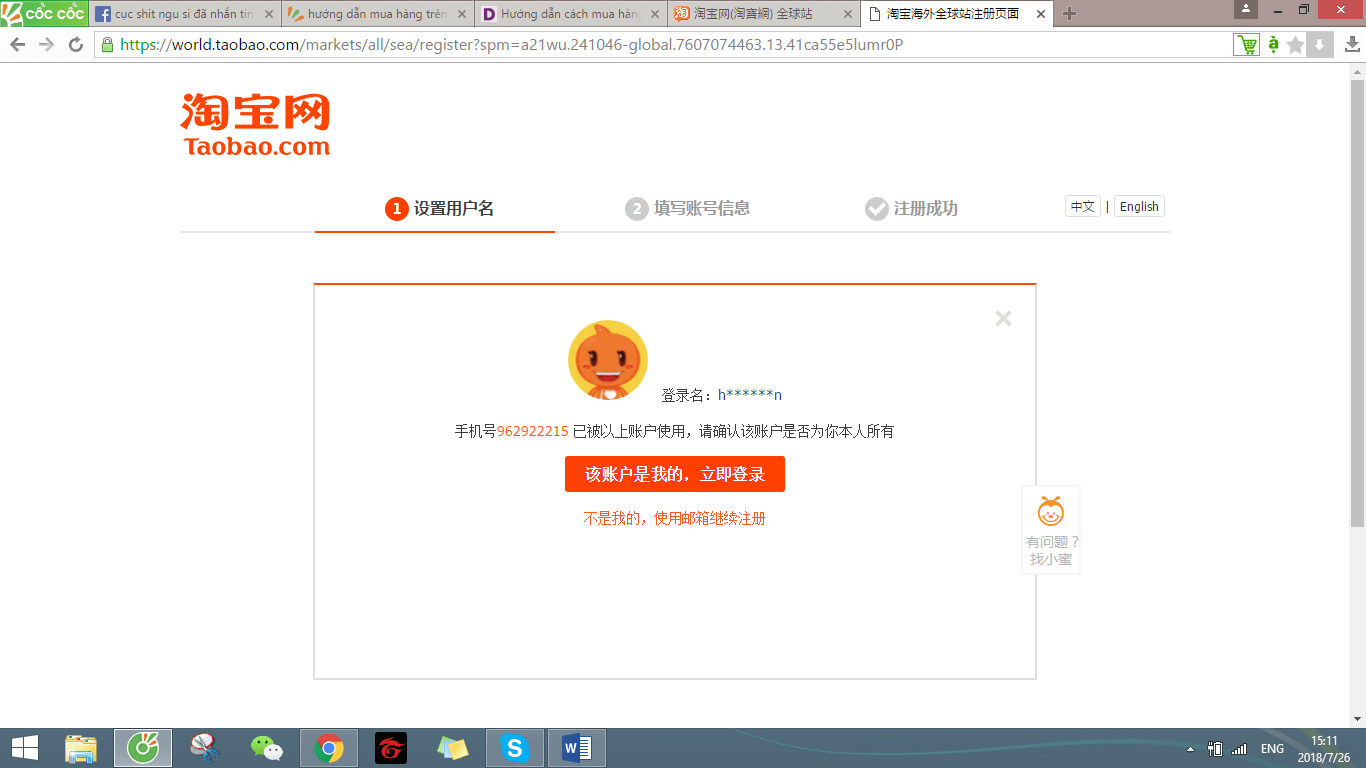This screenshot has height=768, width=1366.
Task: Toggle the Vietnamese typing 'à' icon
Action: click(x=1273, y=45)
